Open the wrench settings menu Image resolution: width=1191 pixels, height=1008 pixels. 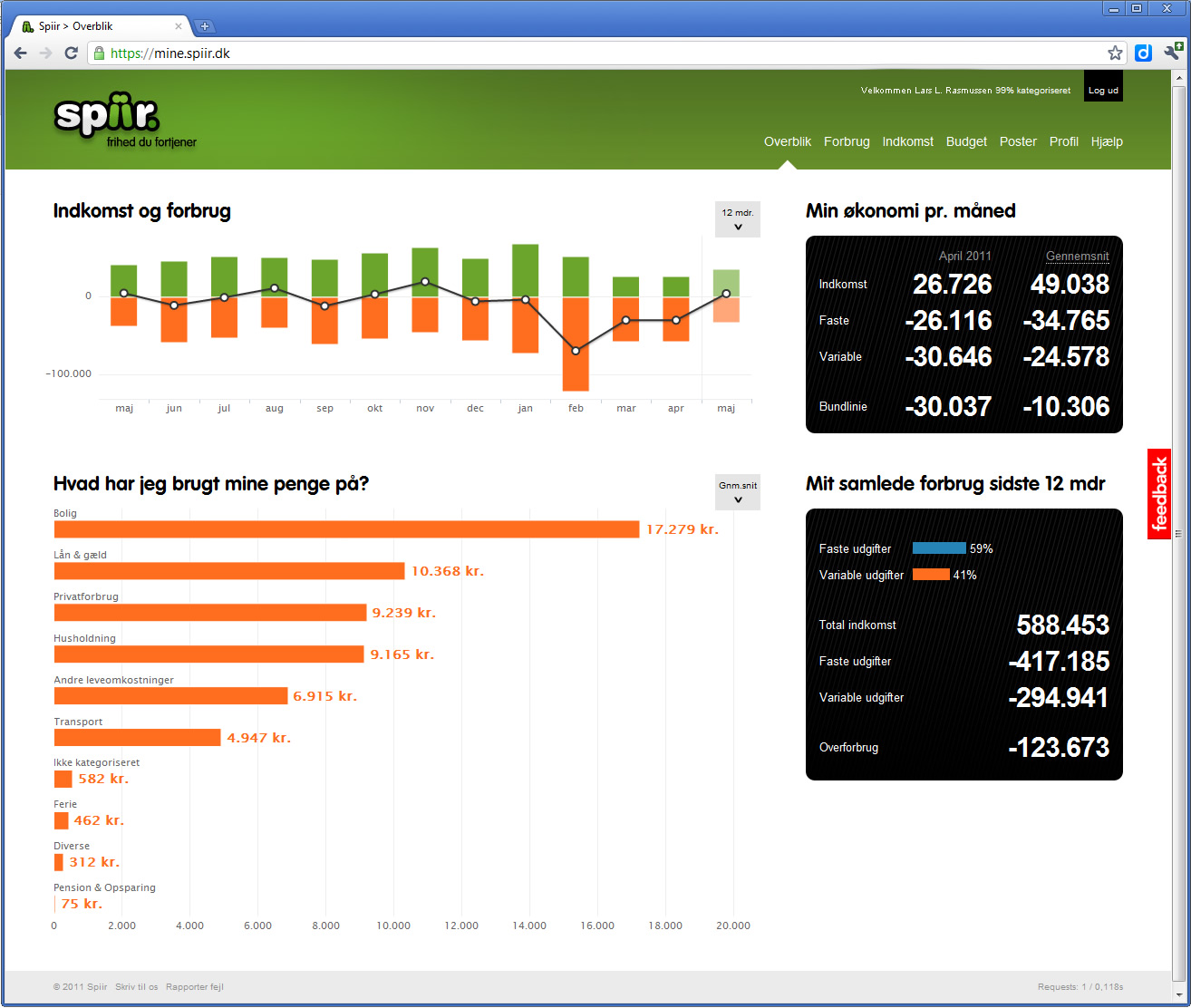[1171, 53]
